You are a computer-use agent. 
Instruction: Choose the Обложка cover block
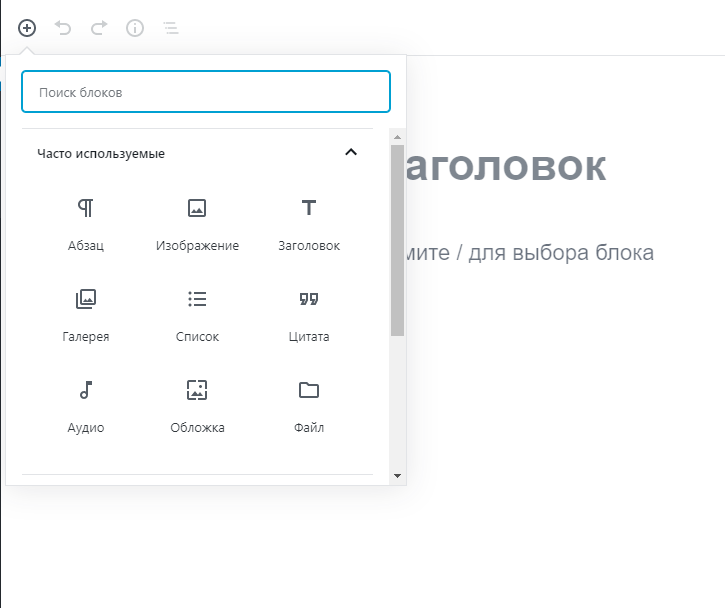(x=197, y=406)
